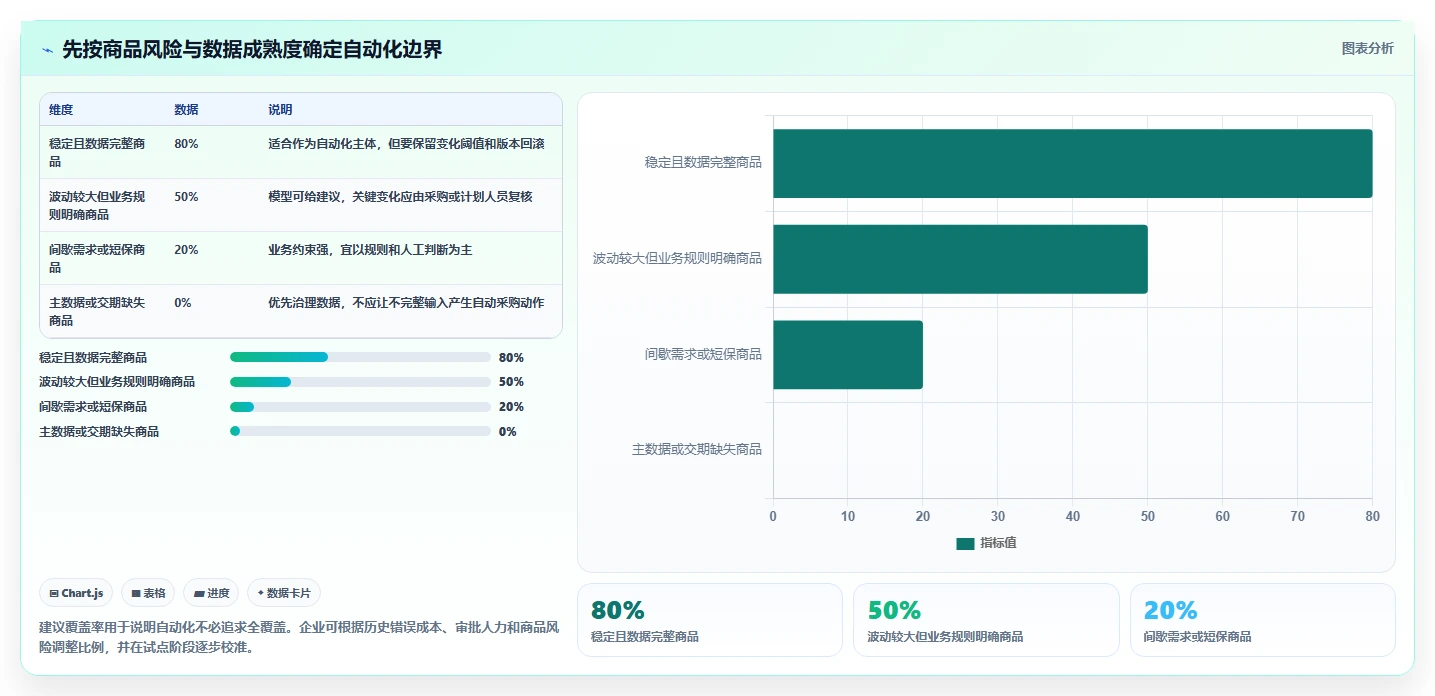Click chart y-axis label 波动较大但业务规则明确商品
The image size is (1435, 696).
pos(677,259)
